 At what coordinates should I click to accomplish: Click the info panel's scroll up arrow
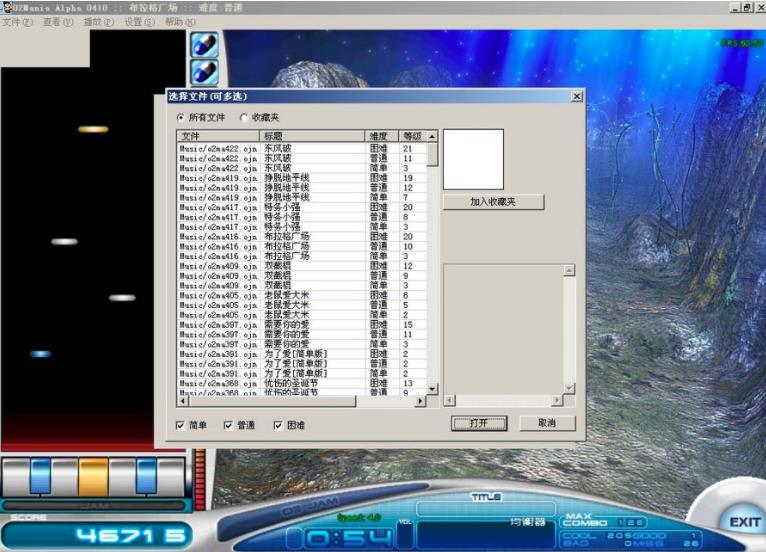[569, 270]
